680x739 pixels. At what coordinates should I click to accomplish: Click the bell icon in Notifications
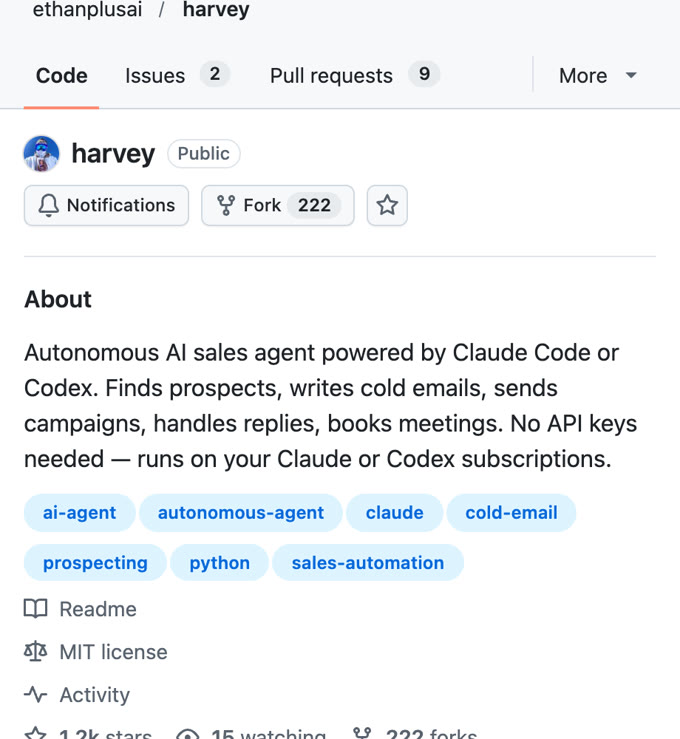(x=48, y=205)
